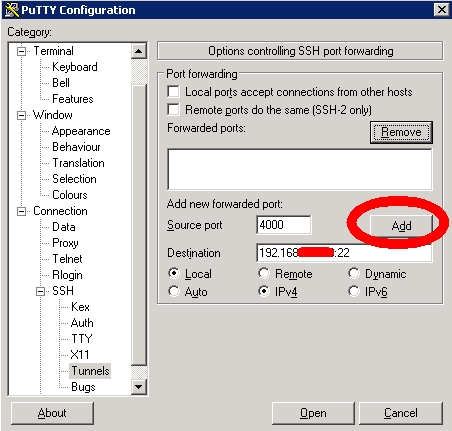Image resolution: width=452 pixels, height=431 pixels.
Task: Collapse the Terminal tree node
Action: coord(22,51)
